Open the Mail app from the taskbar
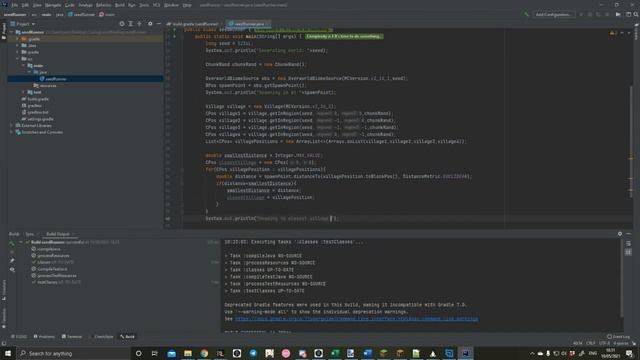Image resolution: width=640 pixels, height=360 pixels. (x=171, y=353)
